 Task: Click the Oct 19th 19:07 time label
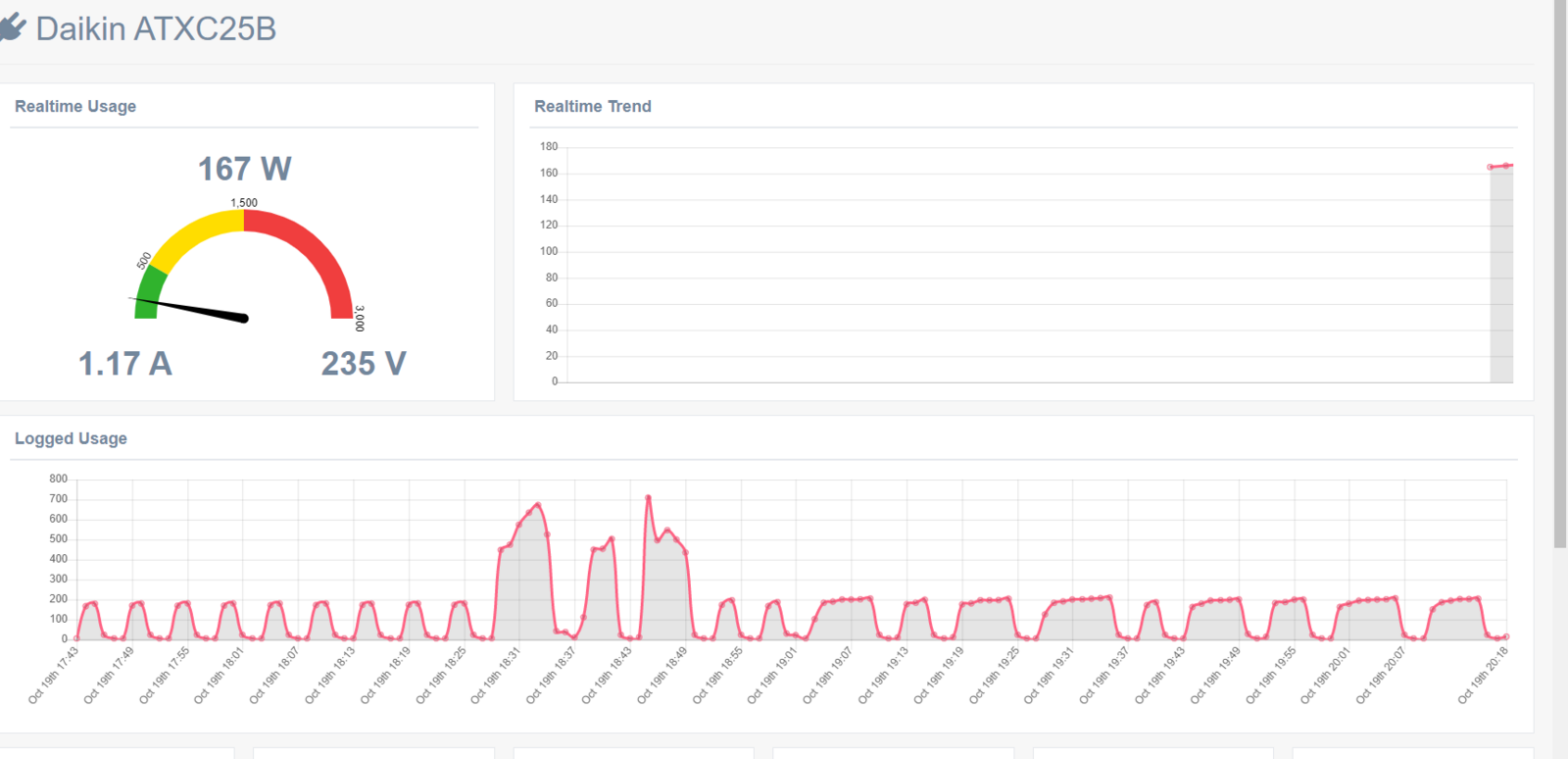coord(829,675)
